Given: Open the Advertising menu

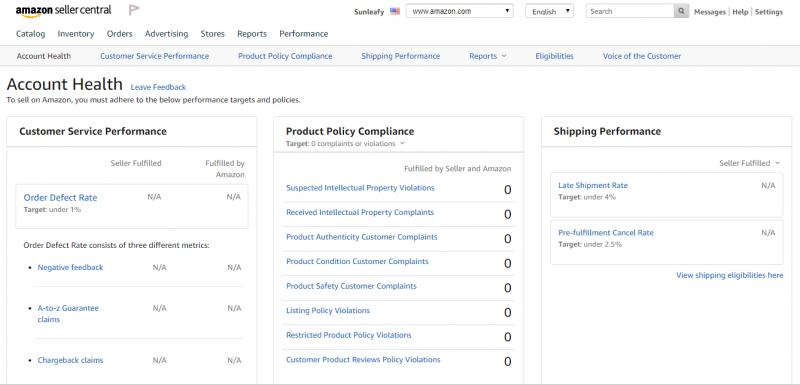Looking at the screenshot, I should tap(166, 34).
